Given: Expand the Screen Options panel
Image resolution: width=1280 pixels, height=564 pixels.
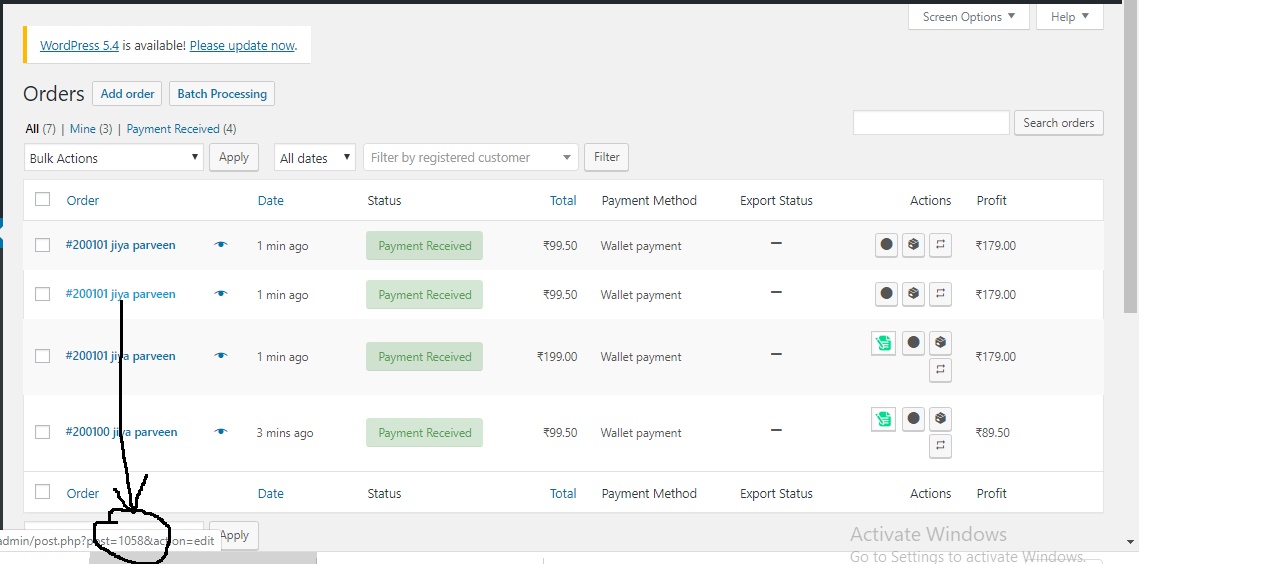Looking at the screenshot, I should pos(969,17).
